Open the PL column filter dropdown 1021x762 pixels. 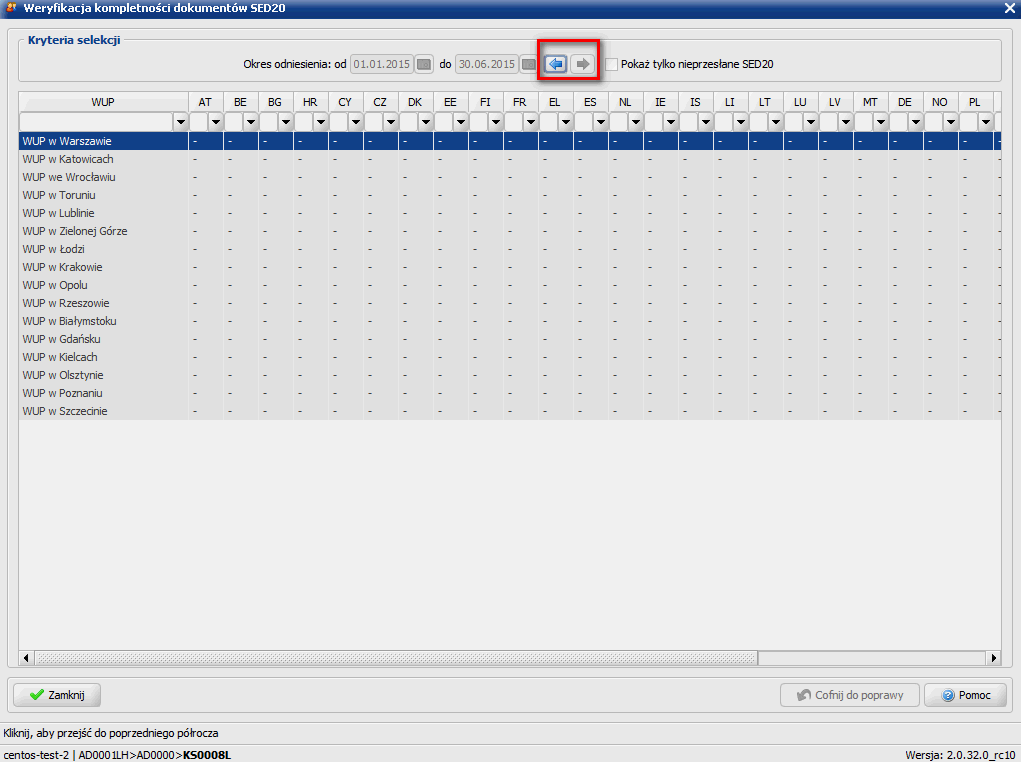[986, 122]
